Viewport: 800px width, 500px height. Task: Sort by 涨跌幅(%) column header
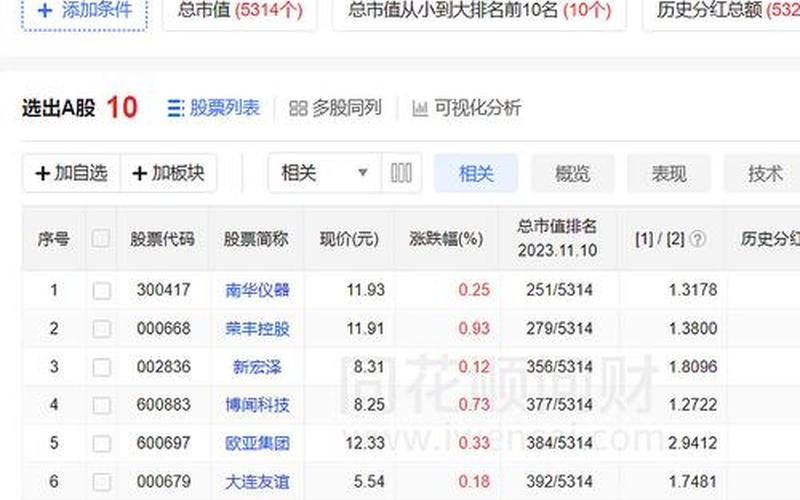(446, 239)
